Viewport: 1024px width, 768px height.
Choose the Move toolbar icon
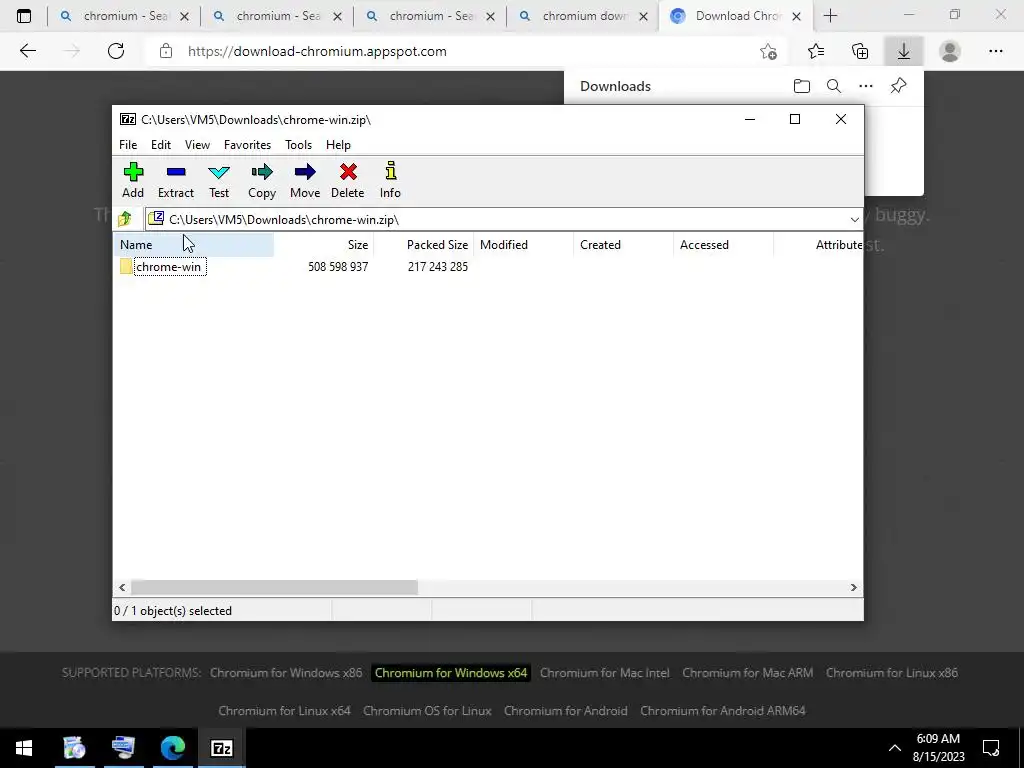pyautogui.click(x=305, y=180)
